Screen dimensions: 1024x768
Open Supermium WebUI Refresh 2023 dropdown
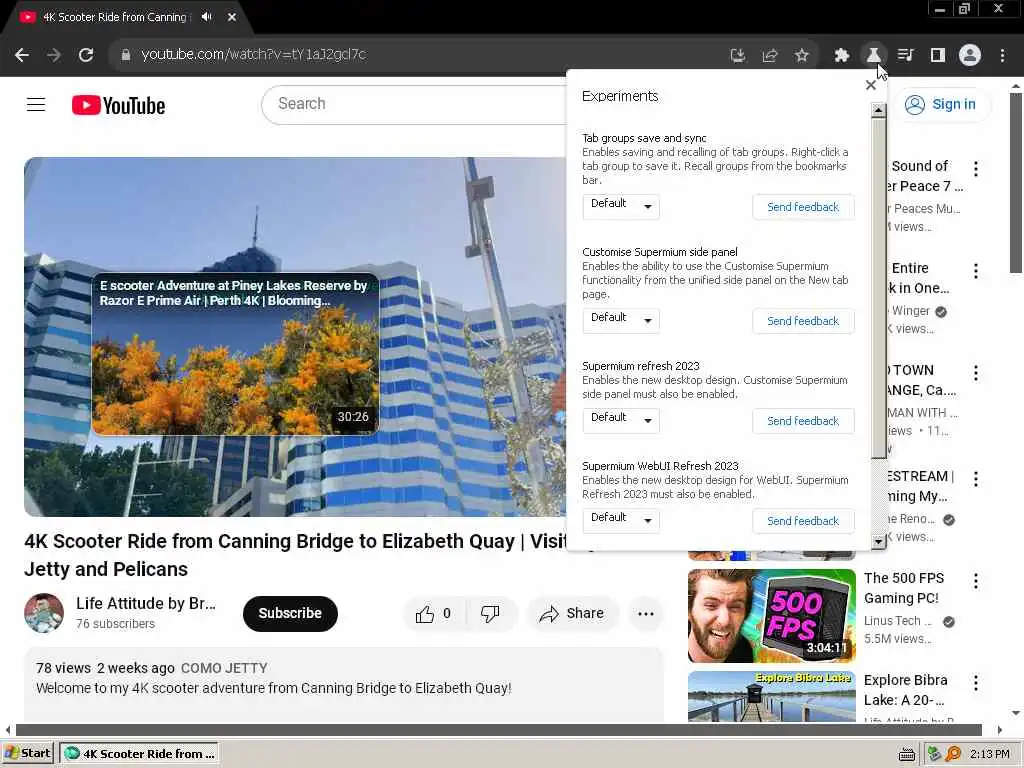(621, 520)
